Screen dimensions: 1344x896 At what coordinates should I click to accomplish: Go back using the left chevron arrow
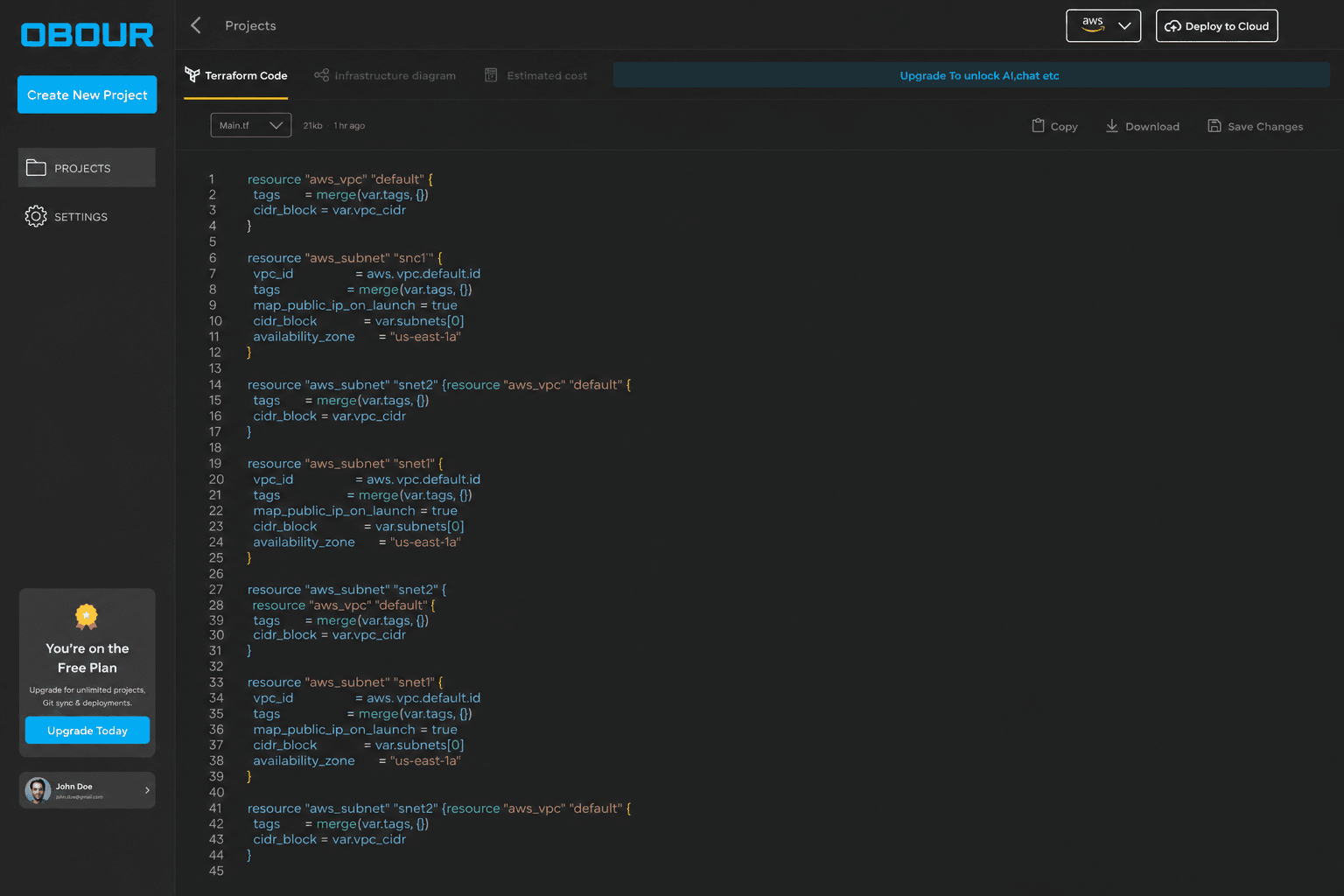196,25
